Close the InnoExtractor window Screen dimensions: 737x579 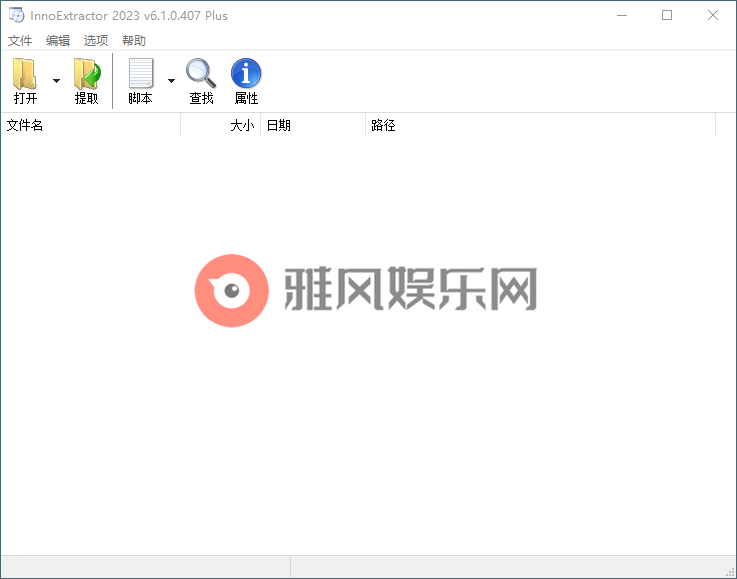point(712,15)
